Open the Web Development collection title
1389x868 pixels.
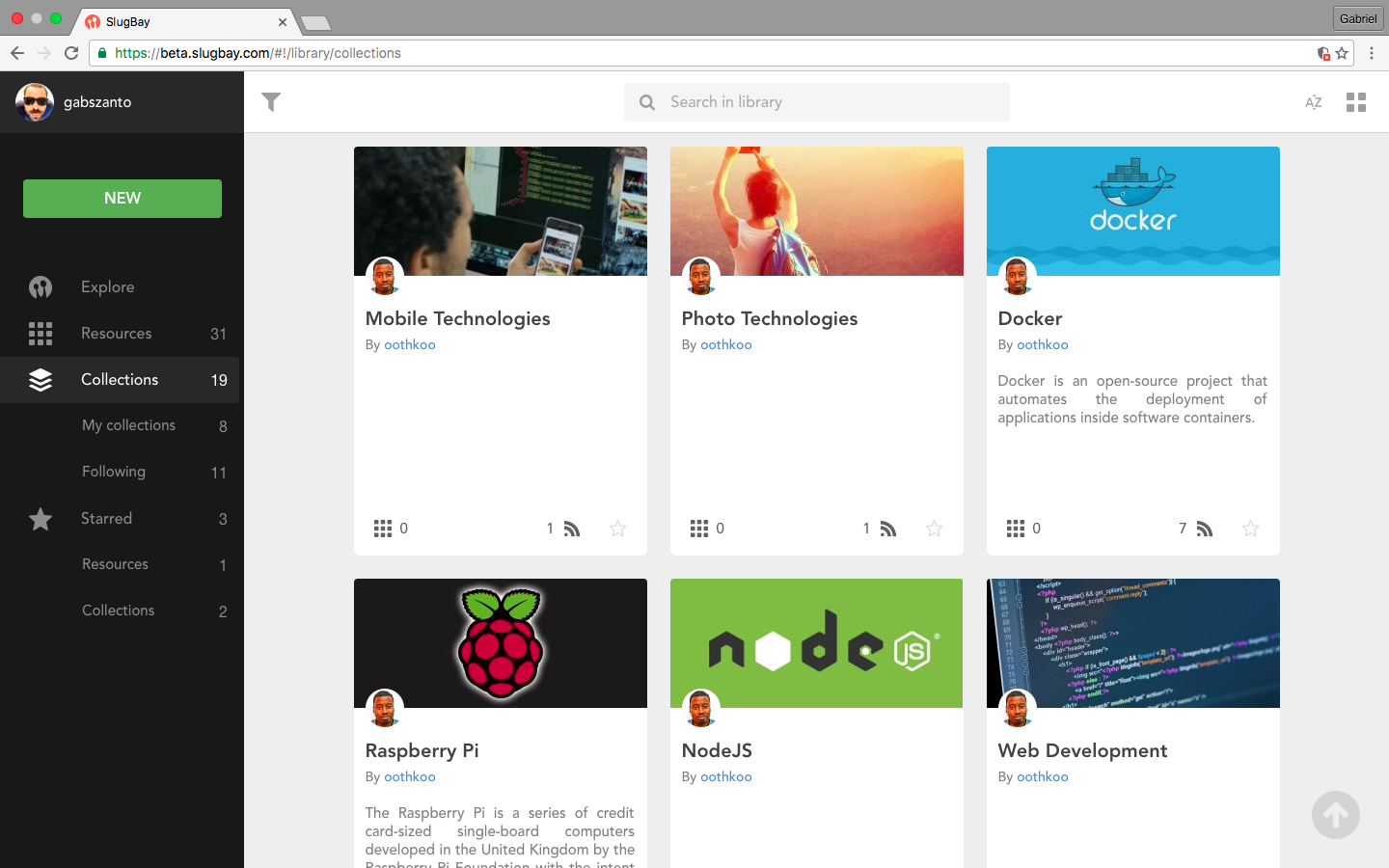point(1083,750)
